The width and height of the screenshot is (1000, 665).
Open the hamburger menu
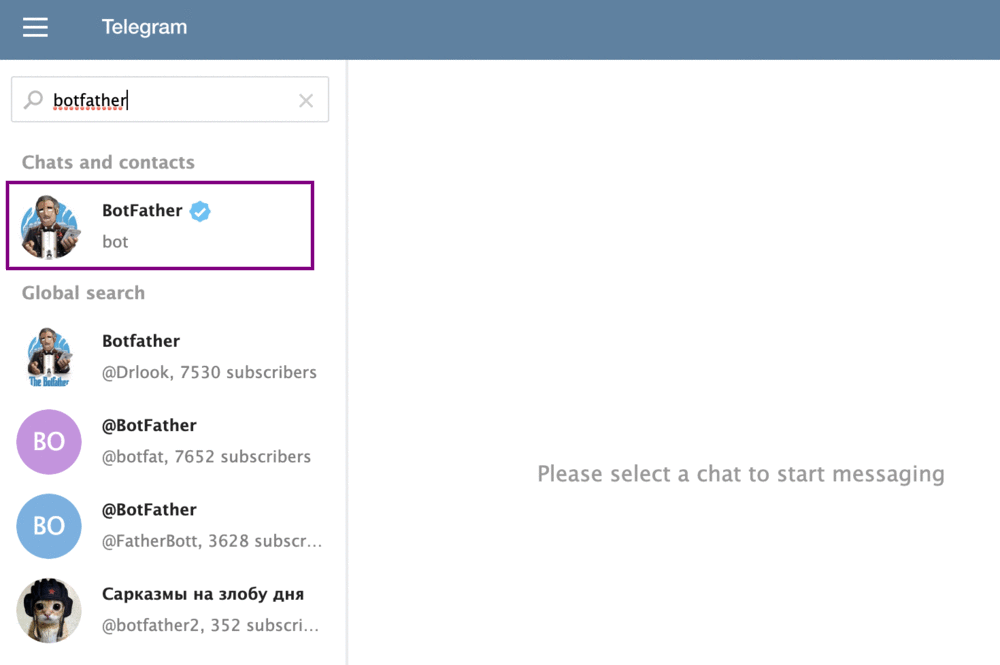click(x=35, y=27)
